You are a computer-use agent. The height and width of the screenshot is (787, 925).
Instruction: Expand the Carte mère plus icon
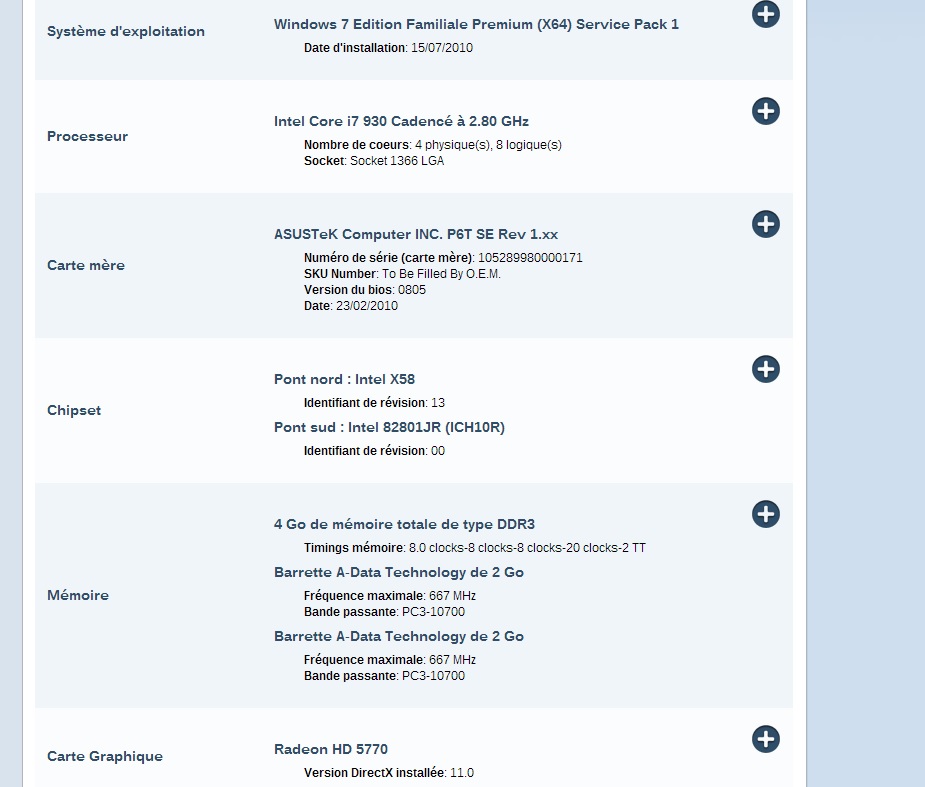766,224
